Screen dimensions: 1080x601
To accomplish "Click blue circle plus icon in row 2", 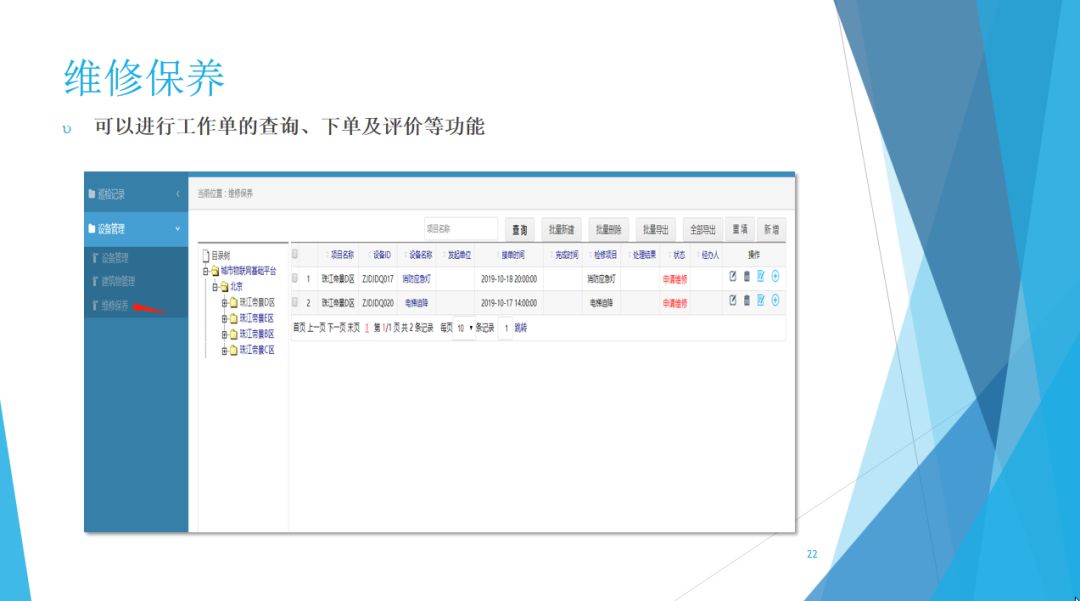I will [776, 300].
